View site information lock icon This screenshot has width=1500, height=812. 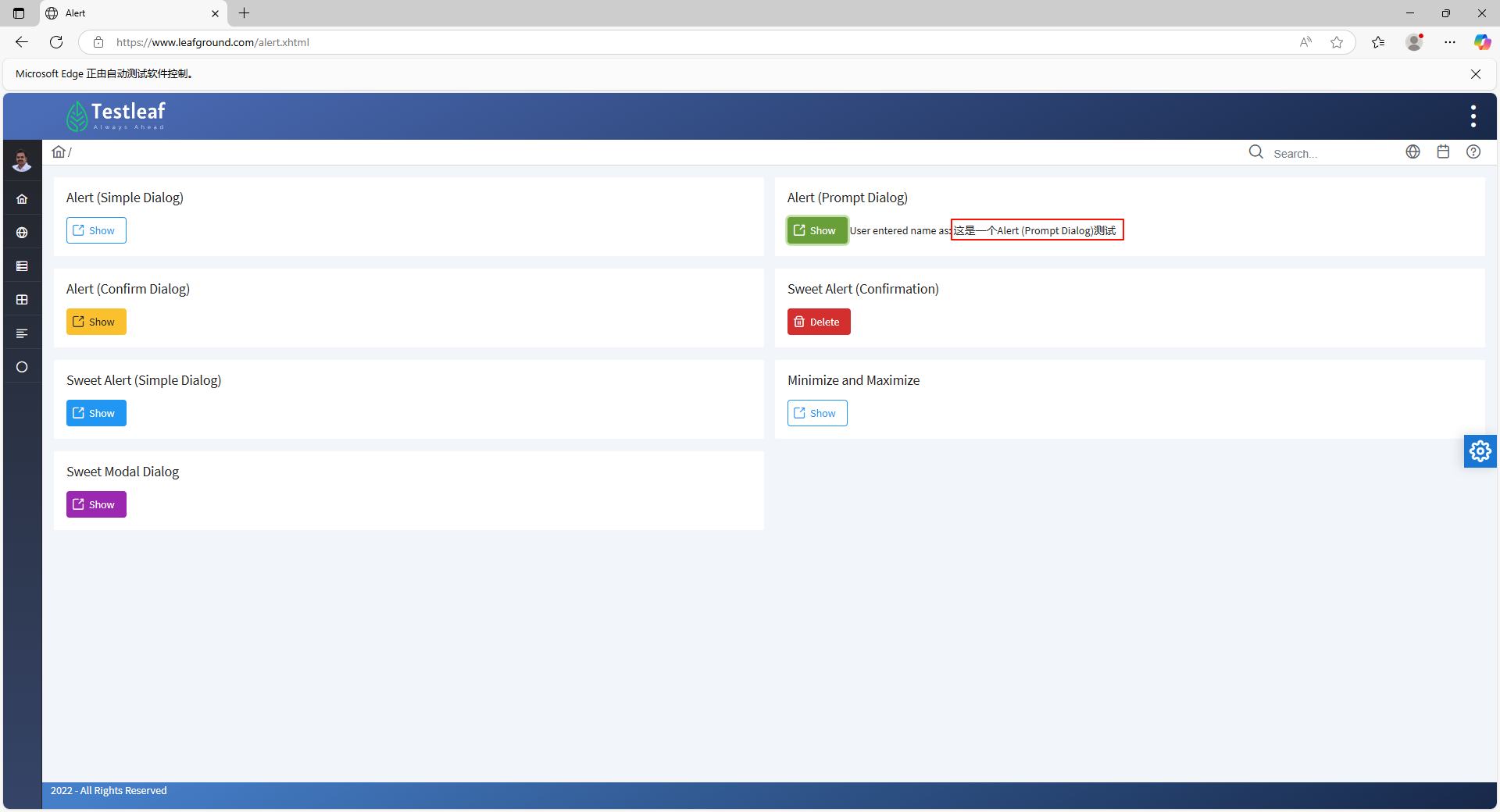pyautogui.click(x=98, y=42)
